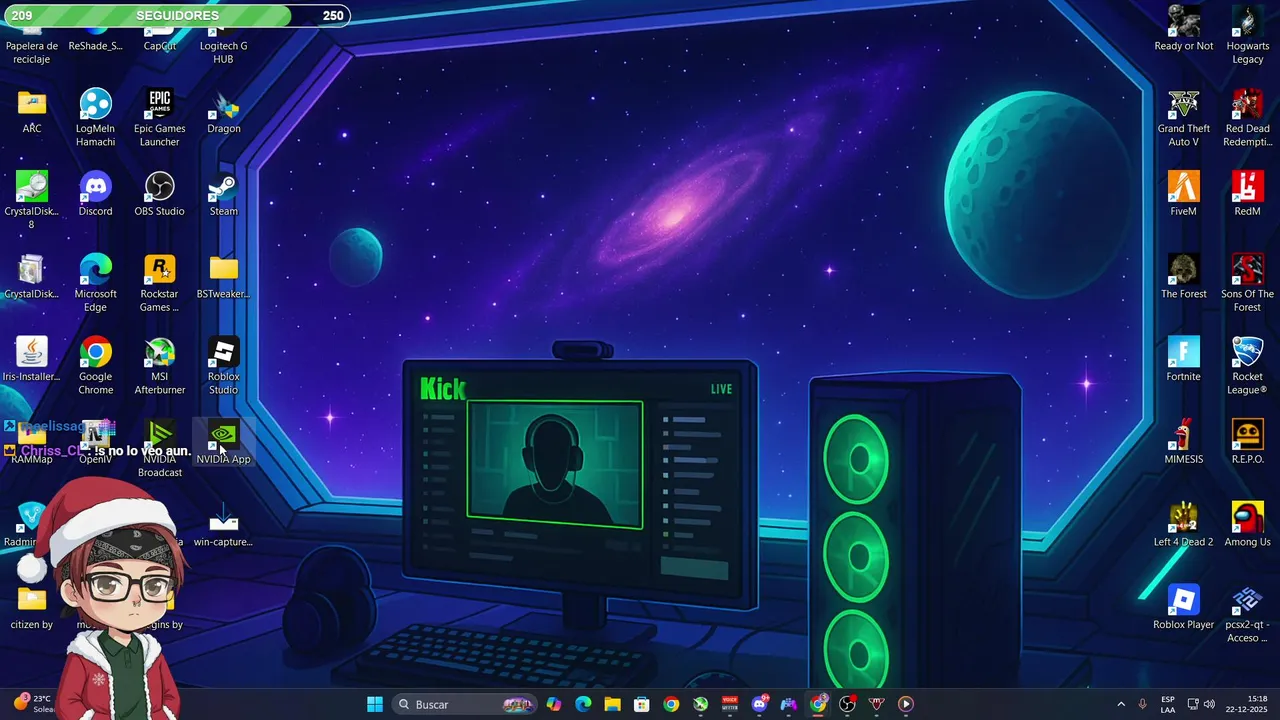The width and height of the screenshot is (1280, 720).
Task: Open Voicemeeter from the taskbar
Action: pyautogui.click(x=730, y=704)
